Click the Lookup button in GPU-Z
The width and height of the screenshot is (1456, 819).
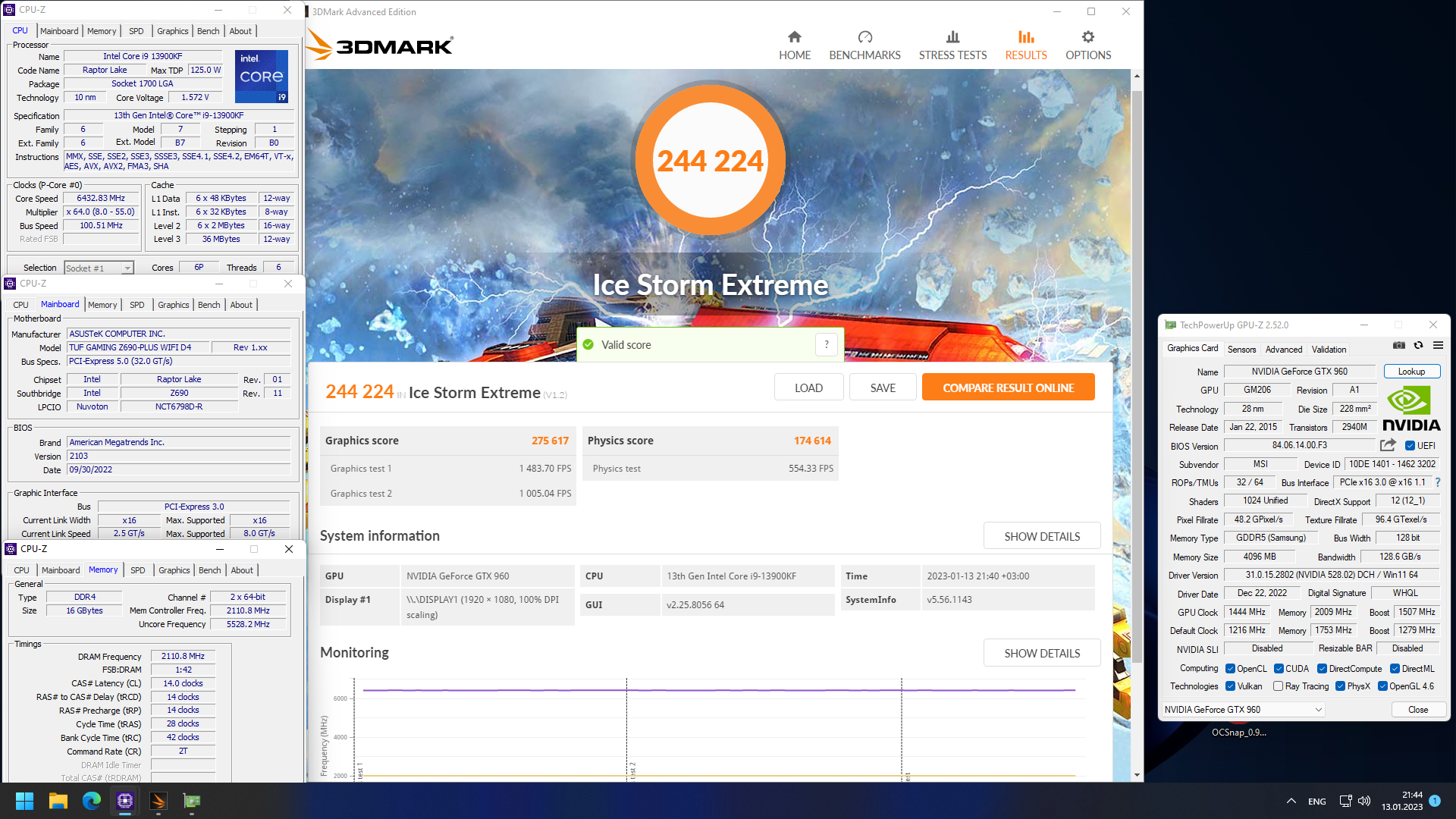point(1411,372)
